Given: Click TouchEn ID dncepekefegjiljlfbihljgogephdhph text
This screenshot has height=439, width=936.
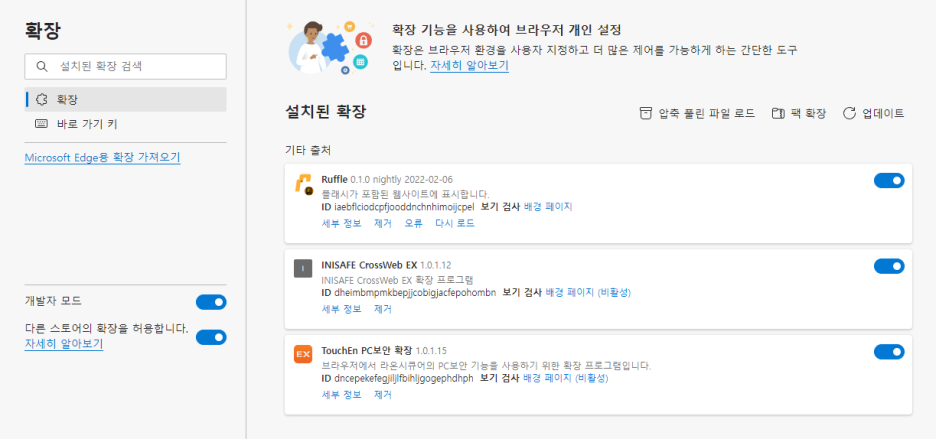Looking at the screenshot, I should [397, 378].
